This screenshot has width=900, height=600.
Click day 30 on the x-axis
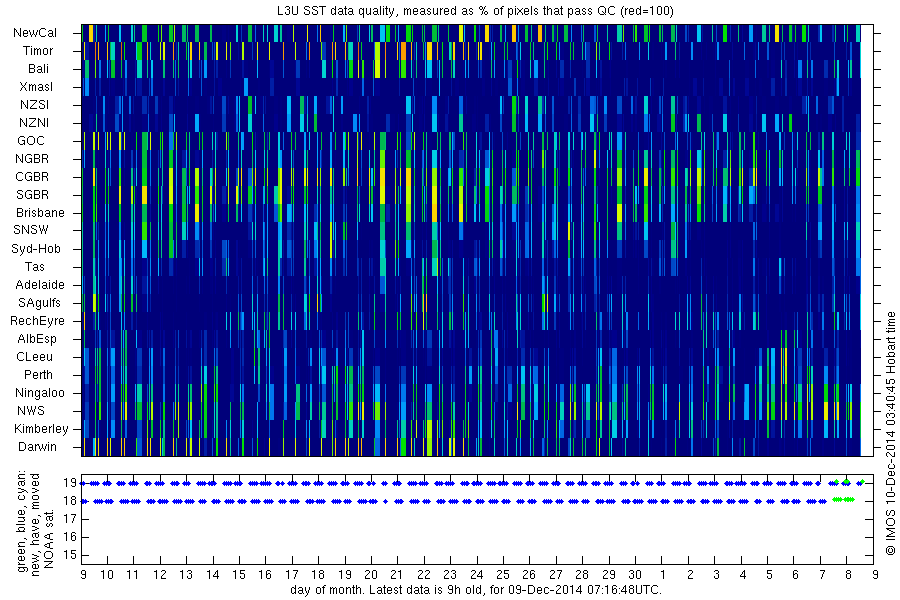pyautogui.click(x=634, y=575)
